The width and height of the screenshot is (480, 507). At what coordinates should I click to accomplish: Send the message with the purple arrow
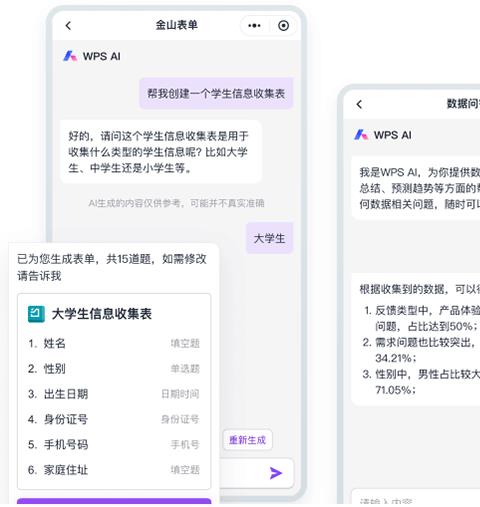coord(276,473)
